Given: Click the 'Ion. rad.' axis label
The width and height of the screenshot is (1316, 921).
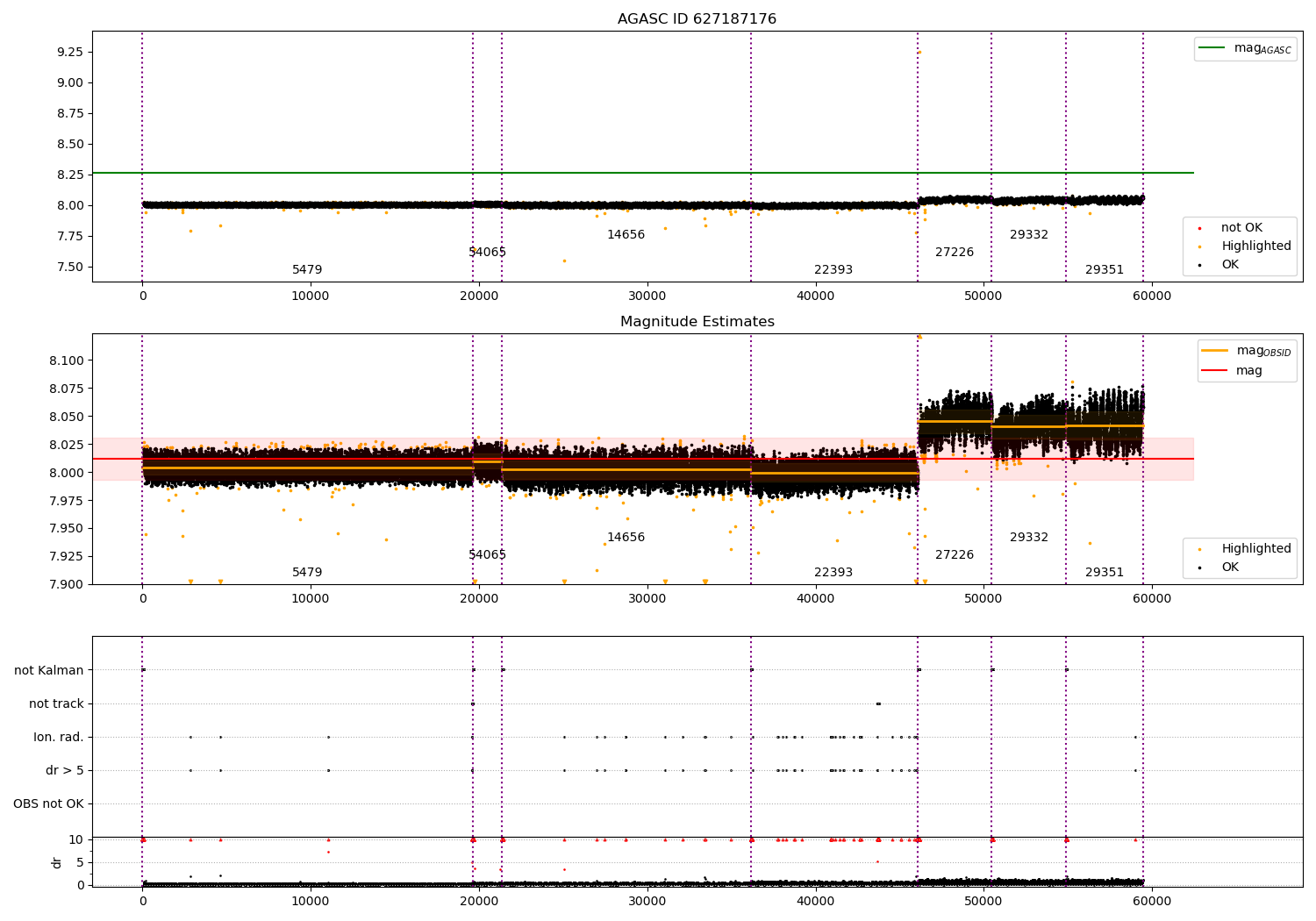Looking at the screenshot, I should [x=59, y=737].
